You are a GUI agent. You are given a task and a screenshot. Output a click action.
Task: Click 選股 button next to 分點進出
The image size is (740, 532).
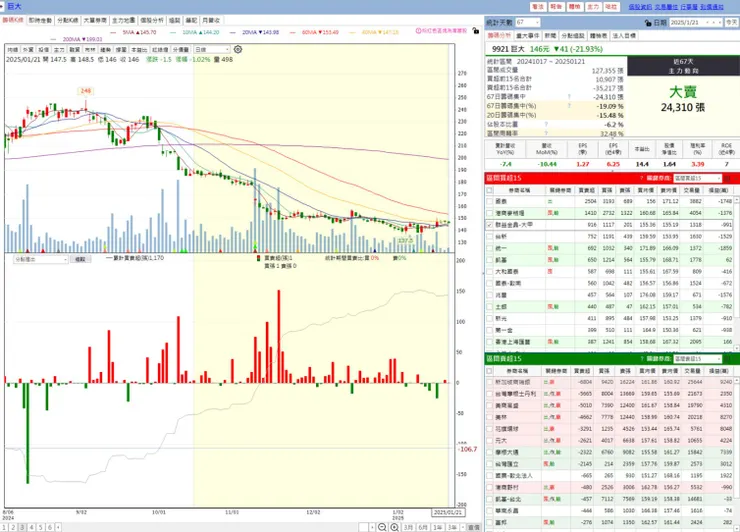click(x=80, y=259)
